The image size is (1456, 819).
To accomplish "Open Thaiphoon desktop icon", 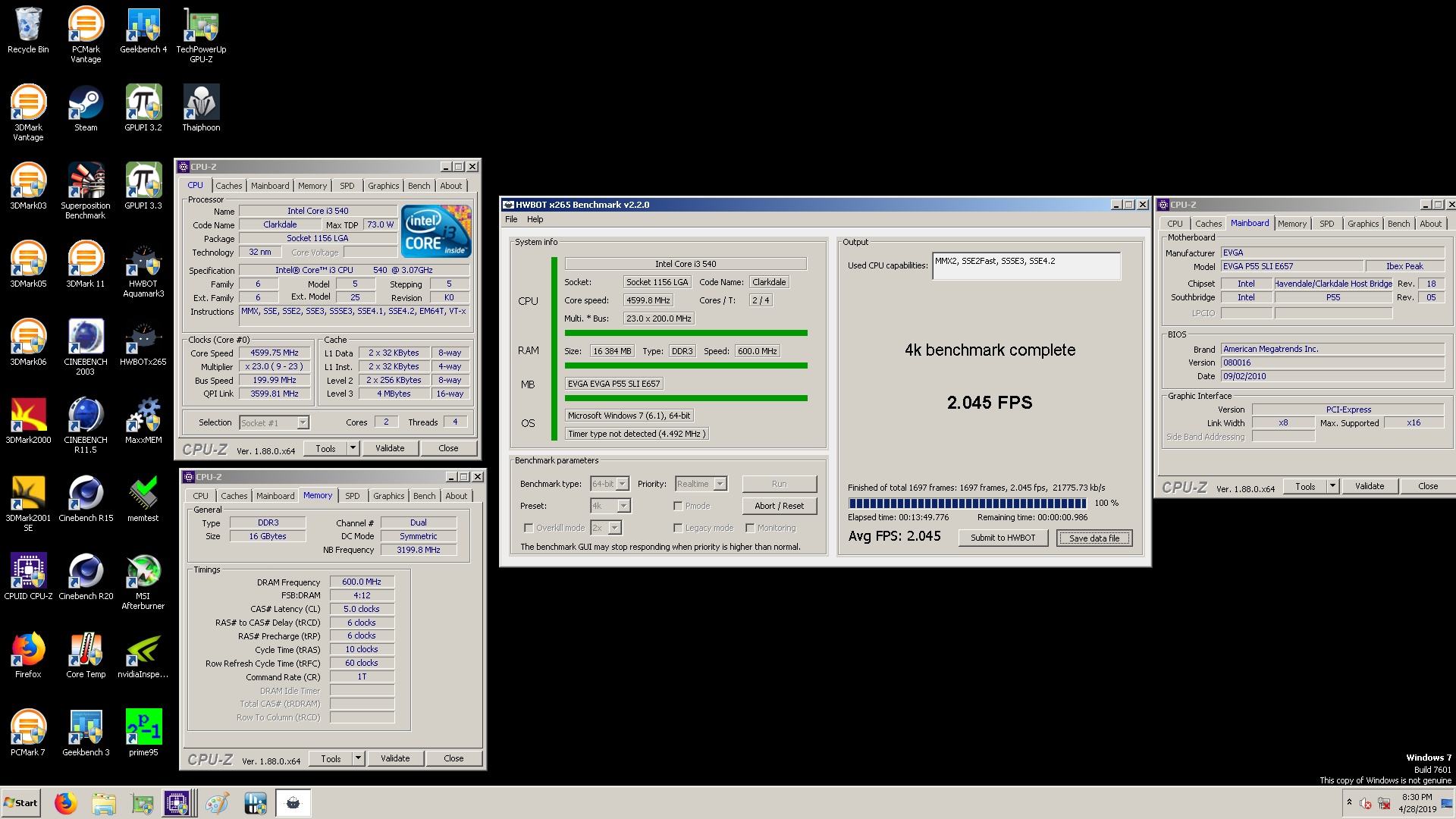I will [x=201, y=108].
